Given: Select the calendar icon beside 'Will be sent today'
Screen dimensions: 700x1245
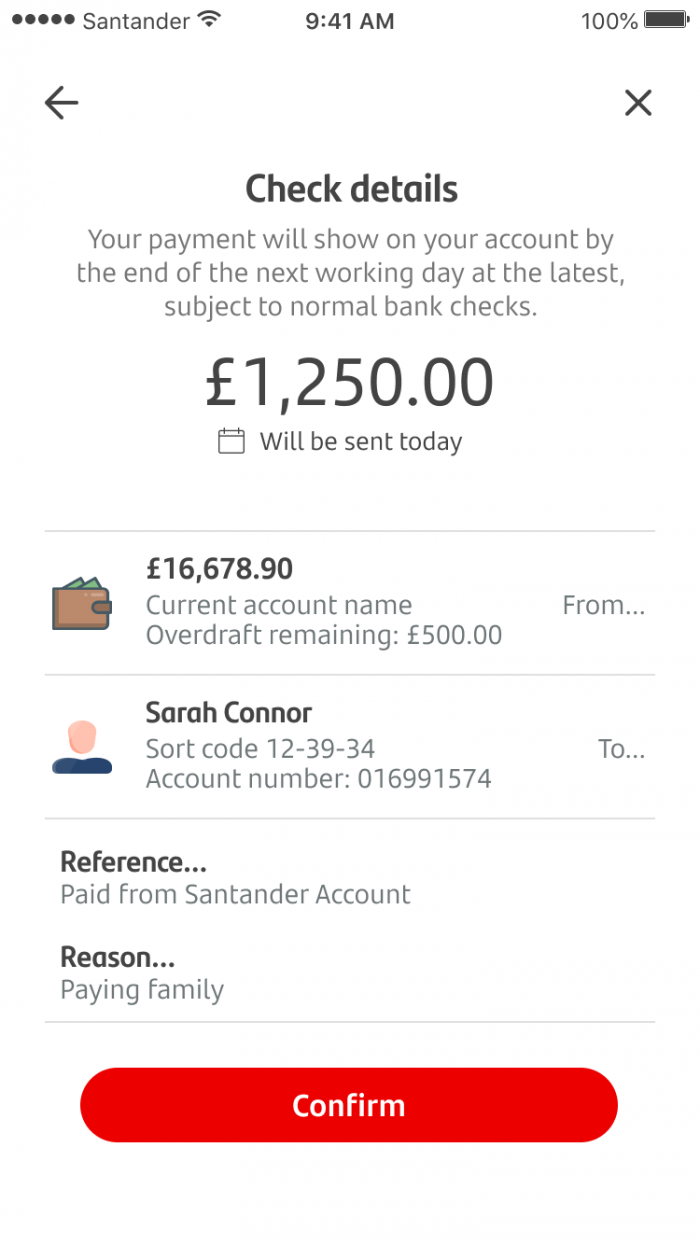Looking at the screenshot, I should coord(231,440).
